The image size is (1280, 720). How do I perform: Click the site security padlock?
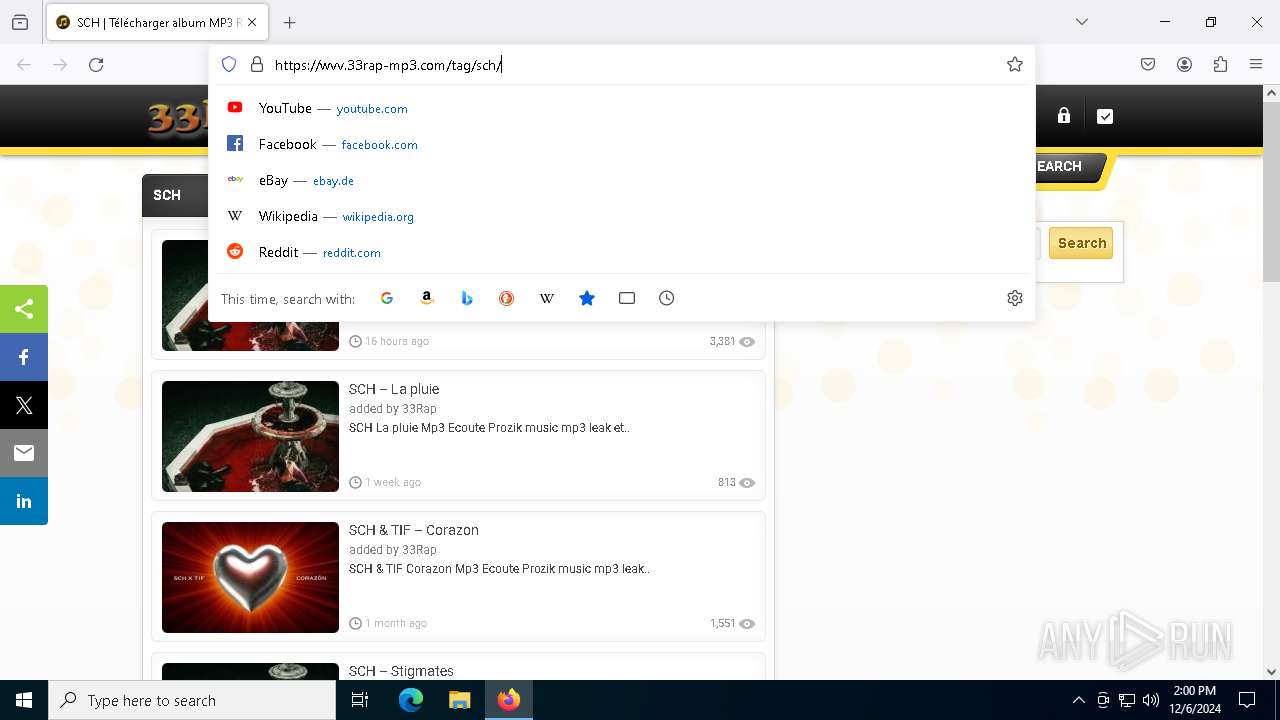[257, 64]
